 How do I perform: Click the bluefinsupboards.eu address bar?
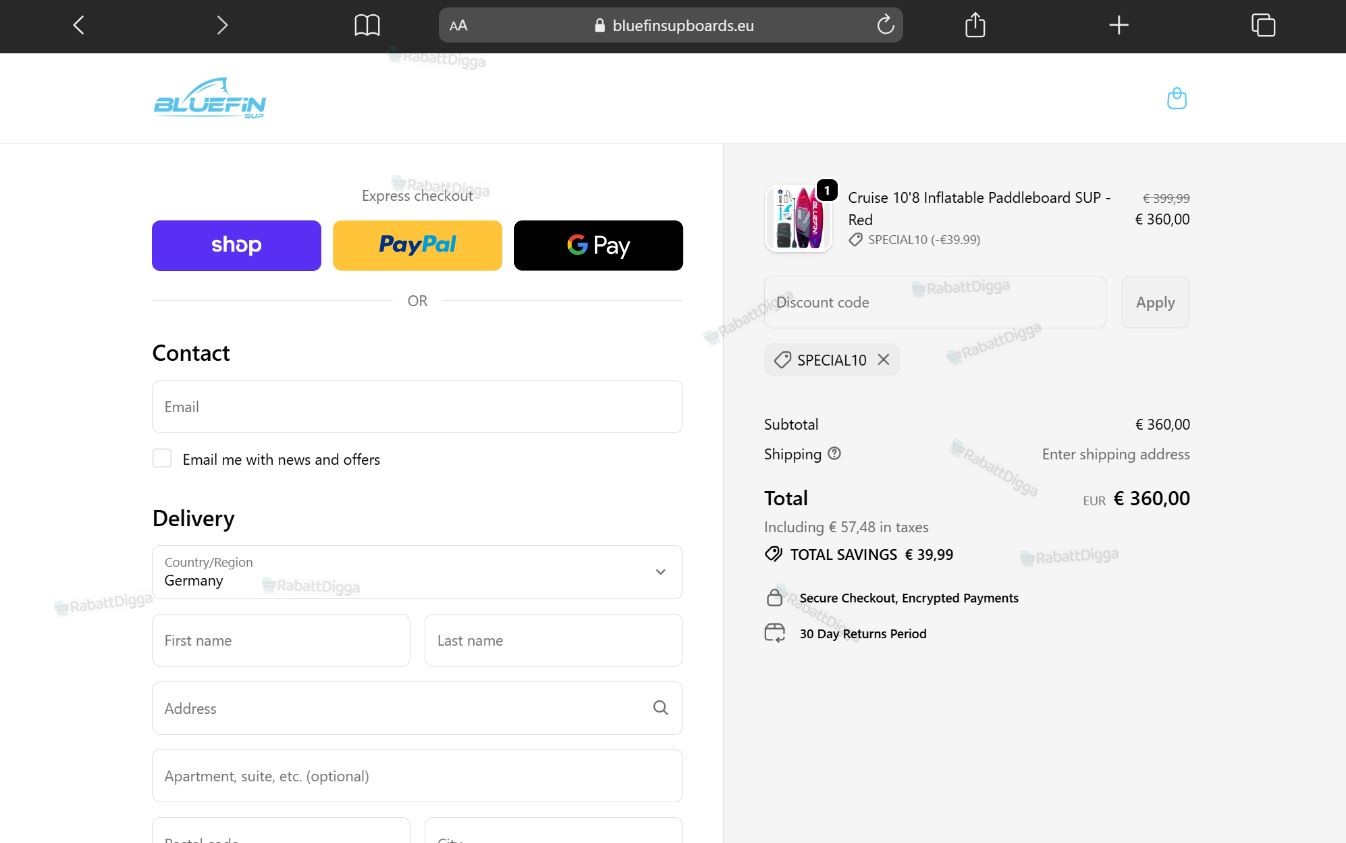pyautogui.click(x=671, y=25)
